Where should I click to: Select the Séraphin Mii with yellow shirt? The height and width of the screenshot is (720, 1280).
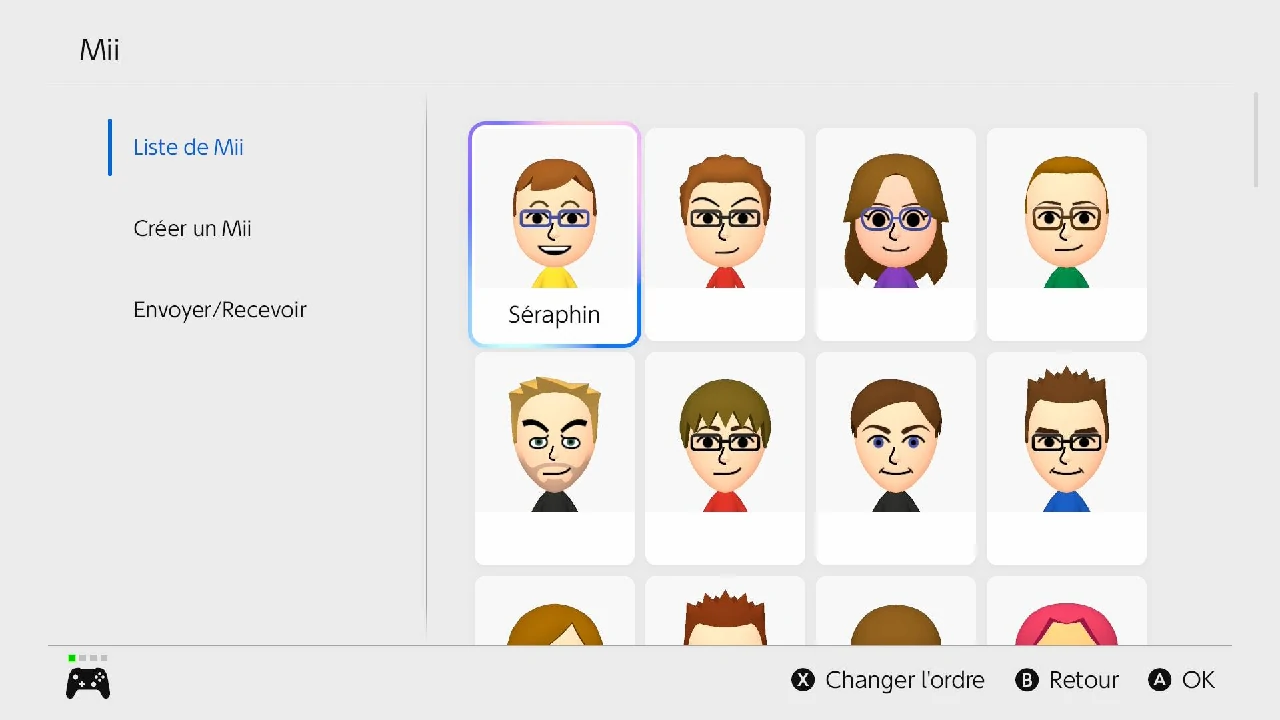click(554, 234)
